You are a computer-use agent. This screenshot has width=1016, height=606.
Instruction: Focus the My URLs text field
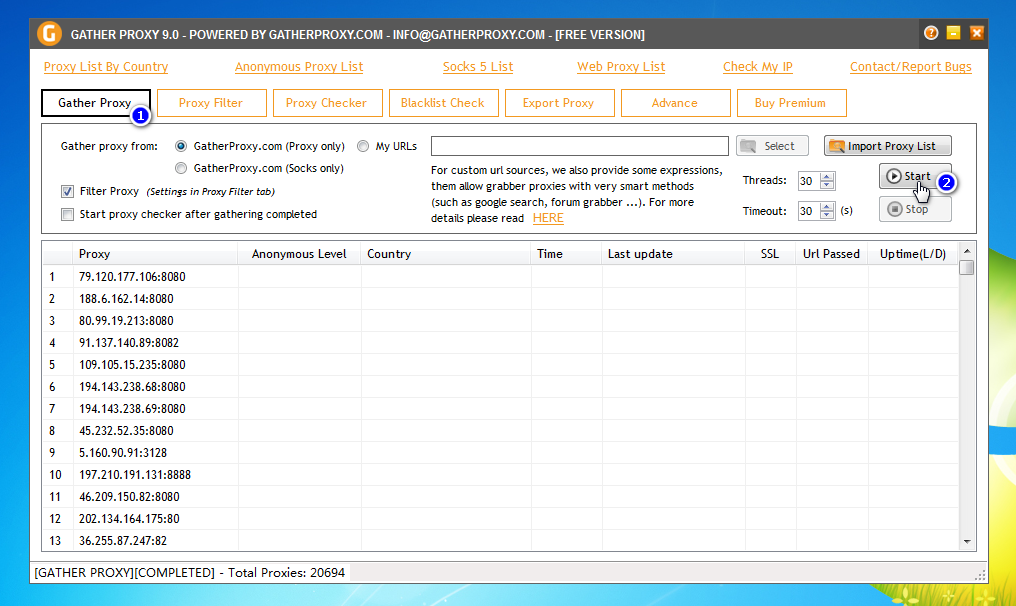click(579, 146)
